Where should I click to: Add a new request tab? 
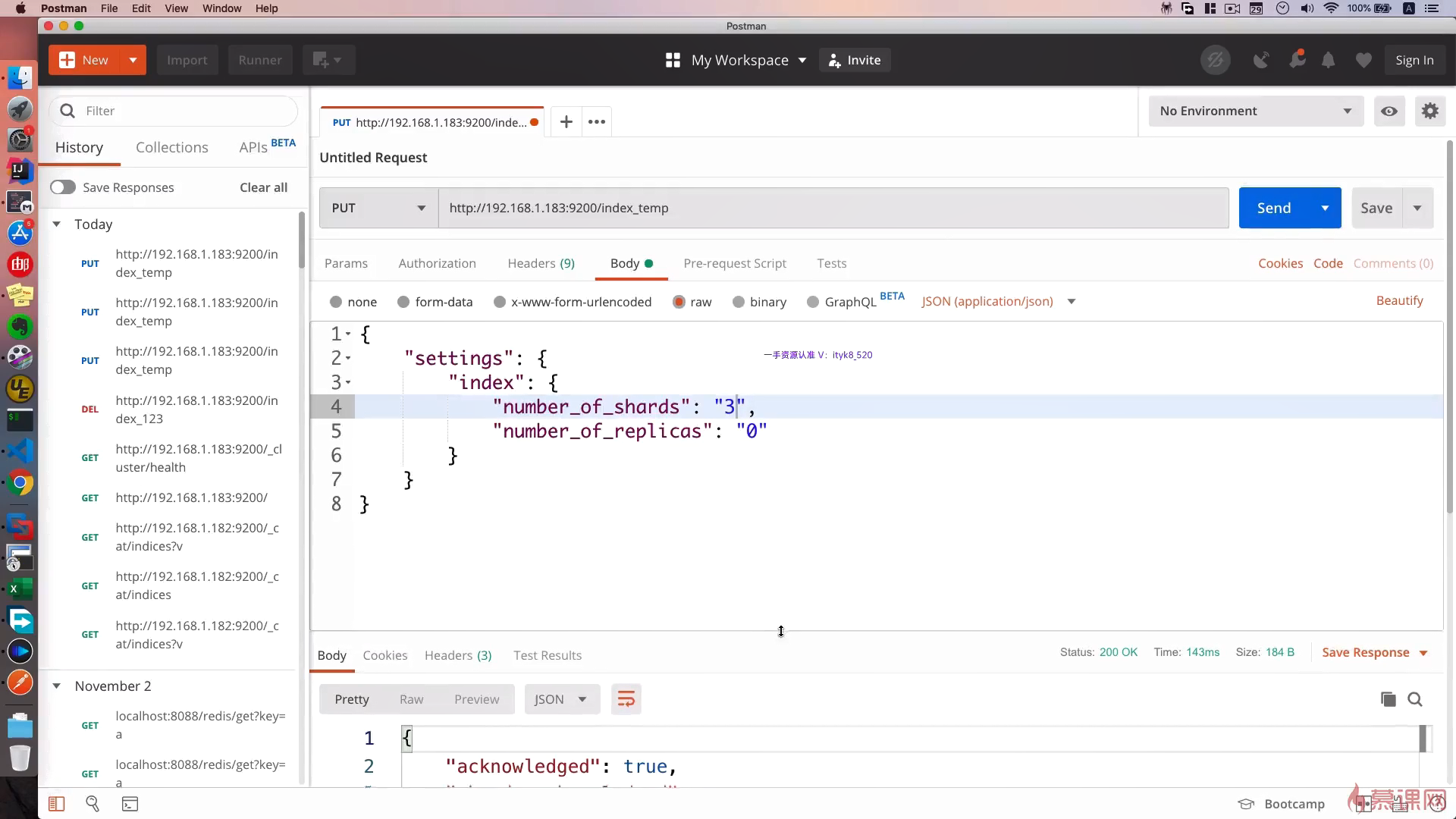coord(566,122)
